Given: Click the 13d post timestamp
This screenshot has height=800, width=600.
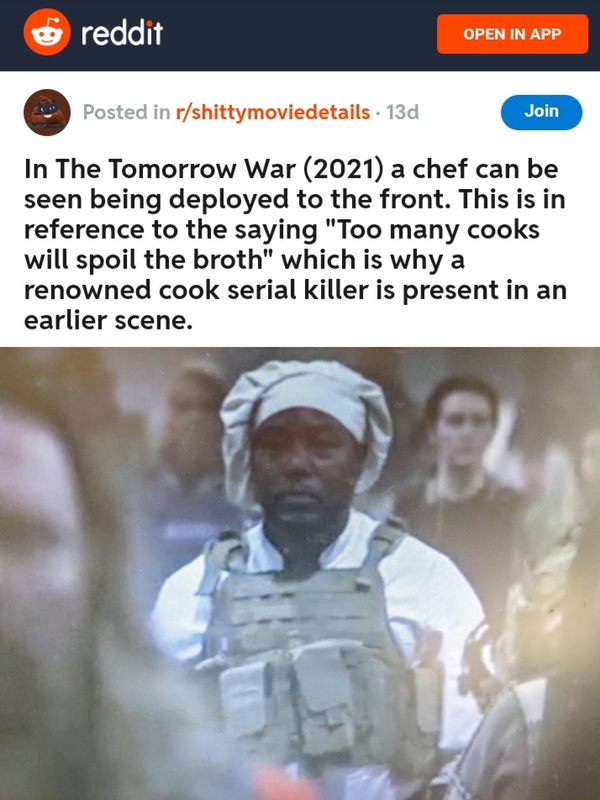Looking at the screenshot, I should click(402, 112).
